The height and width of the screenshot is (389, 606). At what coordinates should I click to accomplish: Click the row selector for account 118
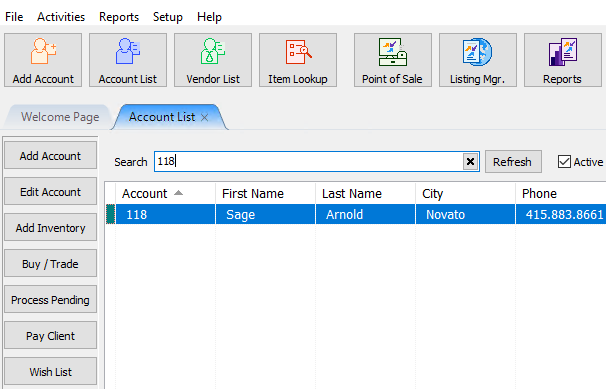coord(111,214)
